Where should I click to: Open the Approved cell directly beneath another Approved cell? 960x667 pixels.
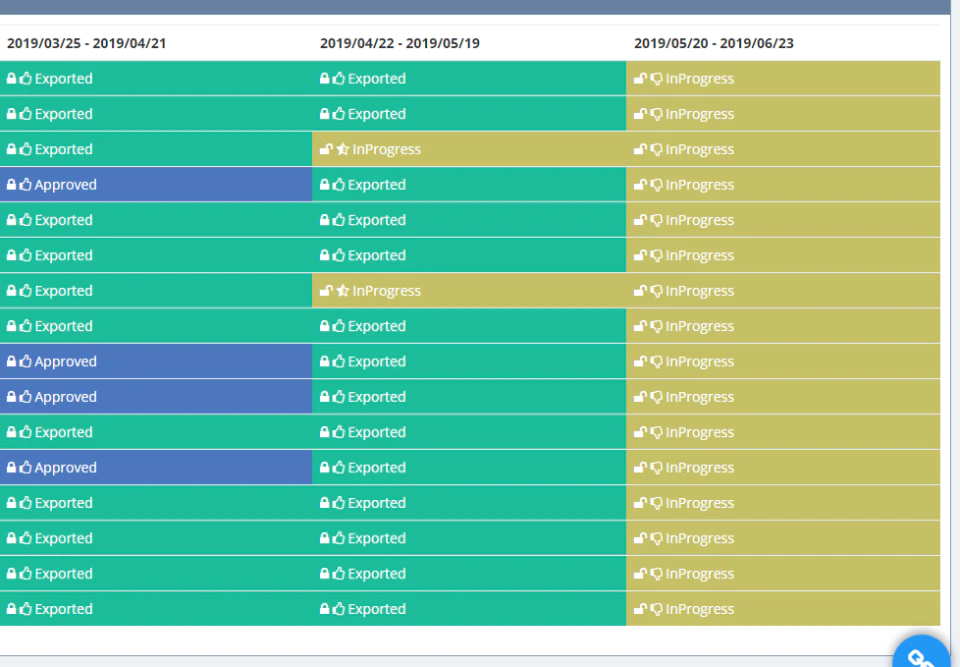pos(156,397)
